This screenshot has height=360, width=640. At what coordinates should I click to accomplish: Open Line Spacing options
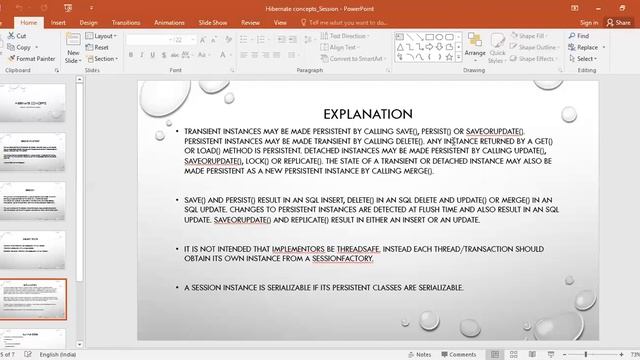point(309,40)
